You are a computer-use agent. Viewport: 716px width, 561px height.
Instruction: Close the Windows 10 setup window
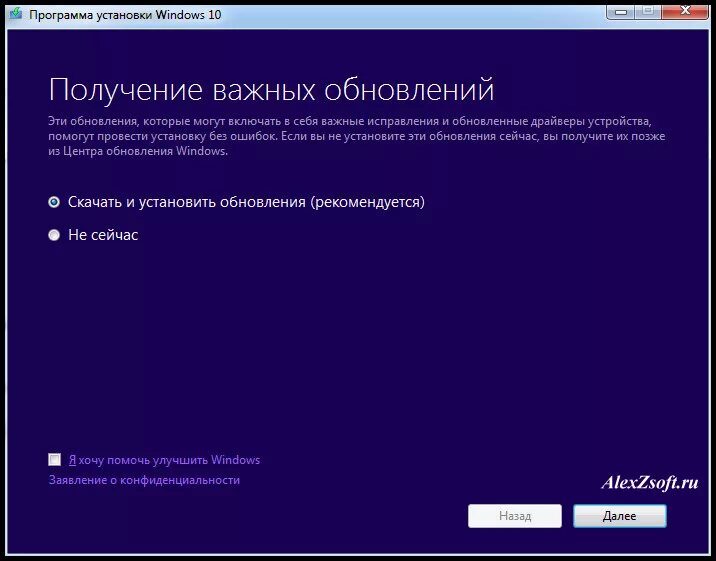coord(685,11)
